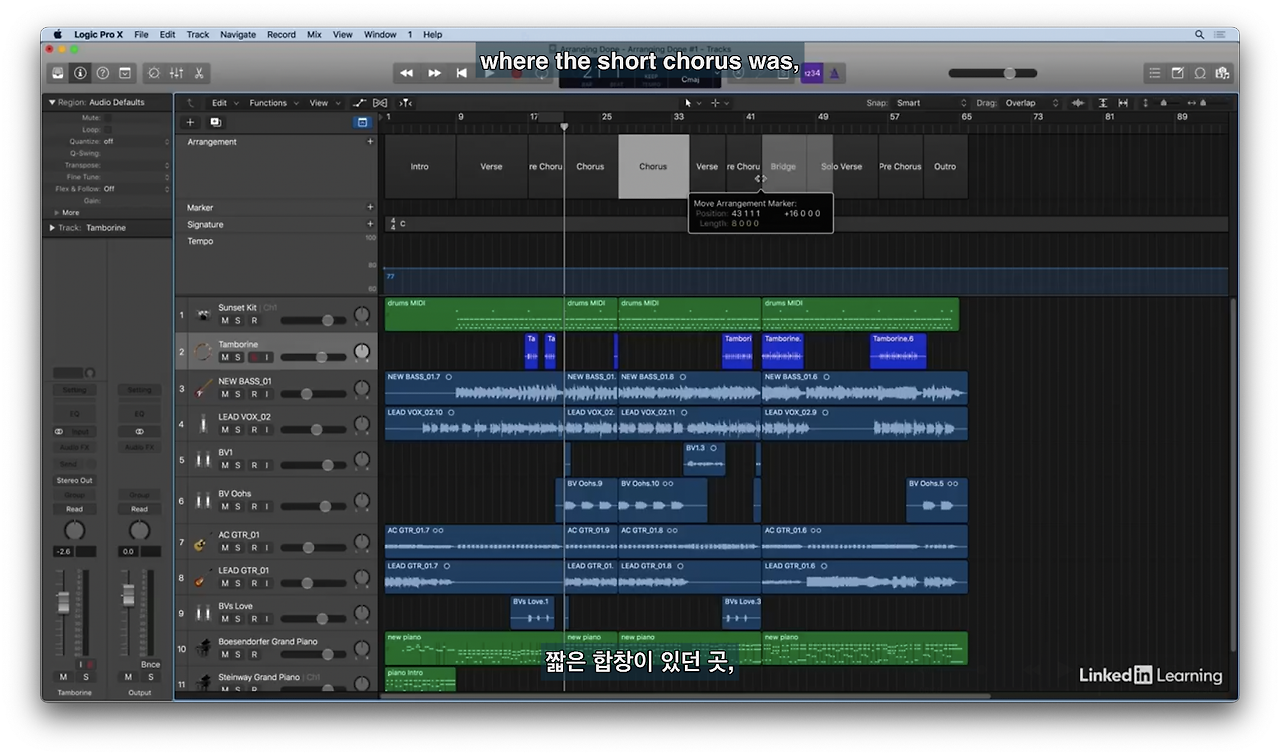The image size is (1280, 756).
Task: Open the media Browsers icon
Action: (x=1222, y=73)
